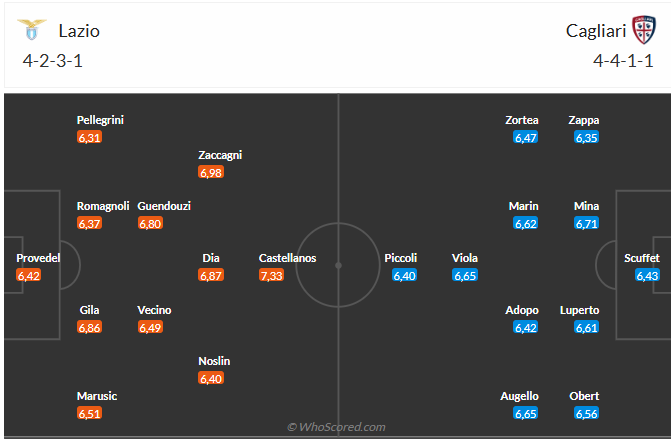The image size is (671, 439).
Task: Click the Cagliari team crest icon
Action: pos(643,30)
